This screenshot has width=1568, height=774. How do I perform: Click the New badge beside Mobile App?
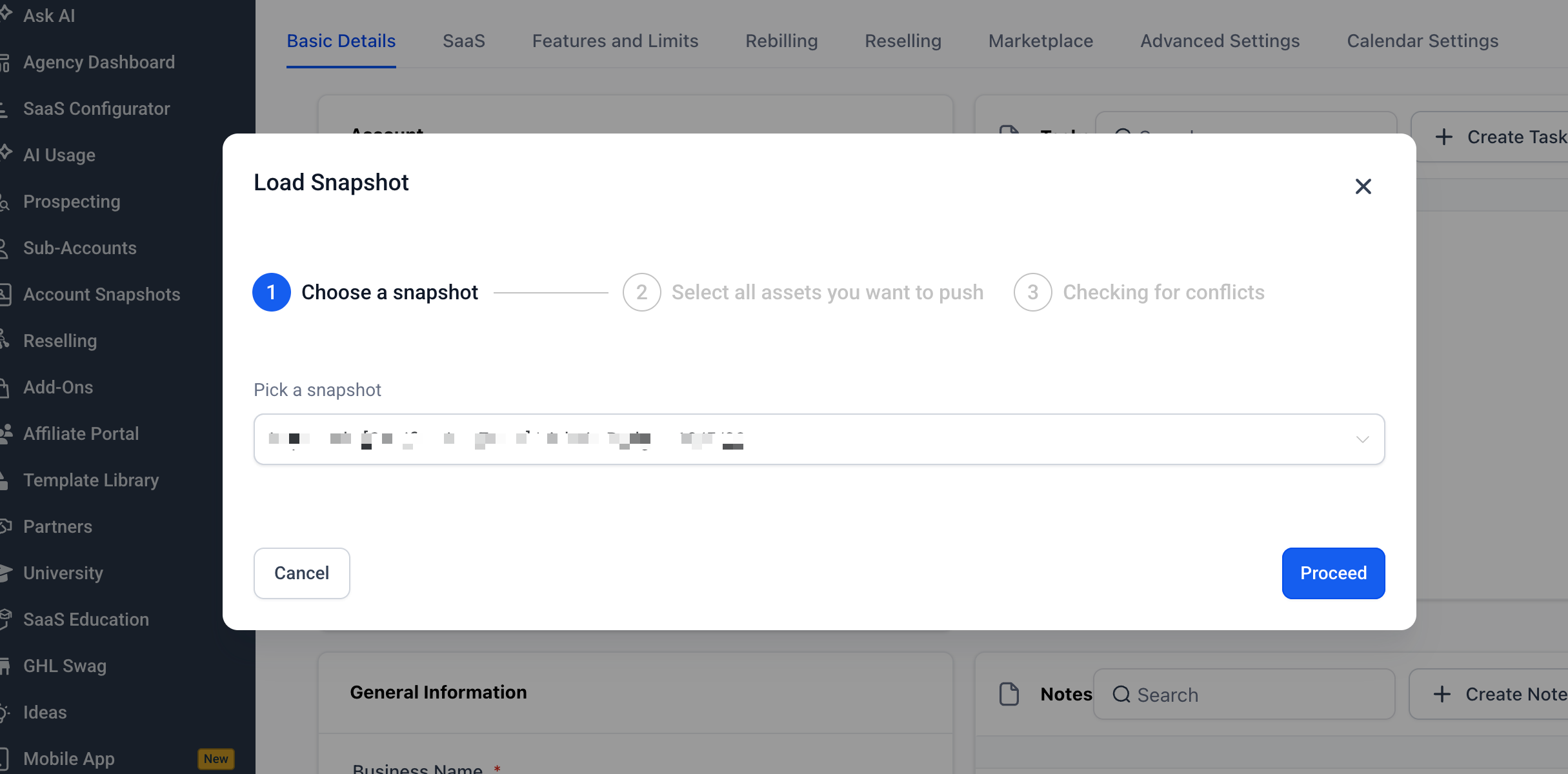(216, 759)
